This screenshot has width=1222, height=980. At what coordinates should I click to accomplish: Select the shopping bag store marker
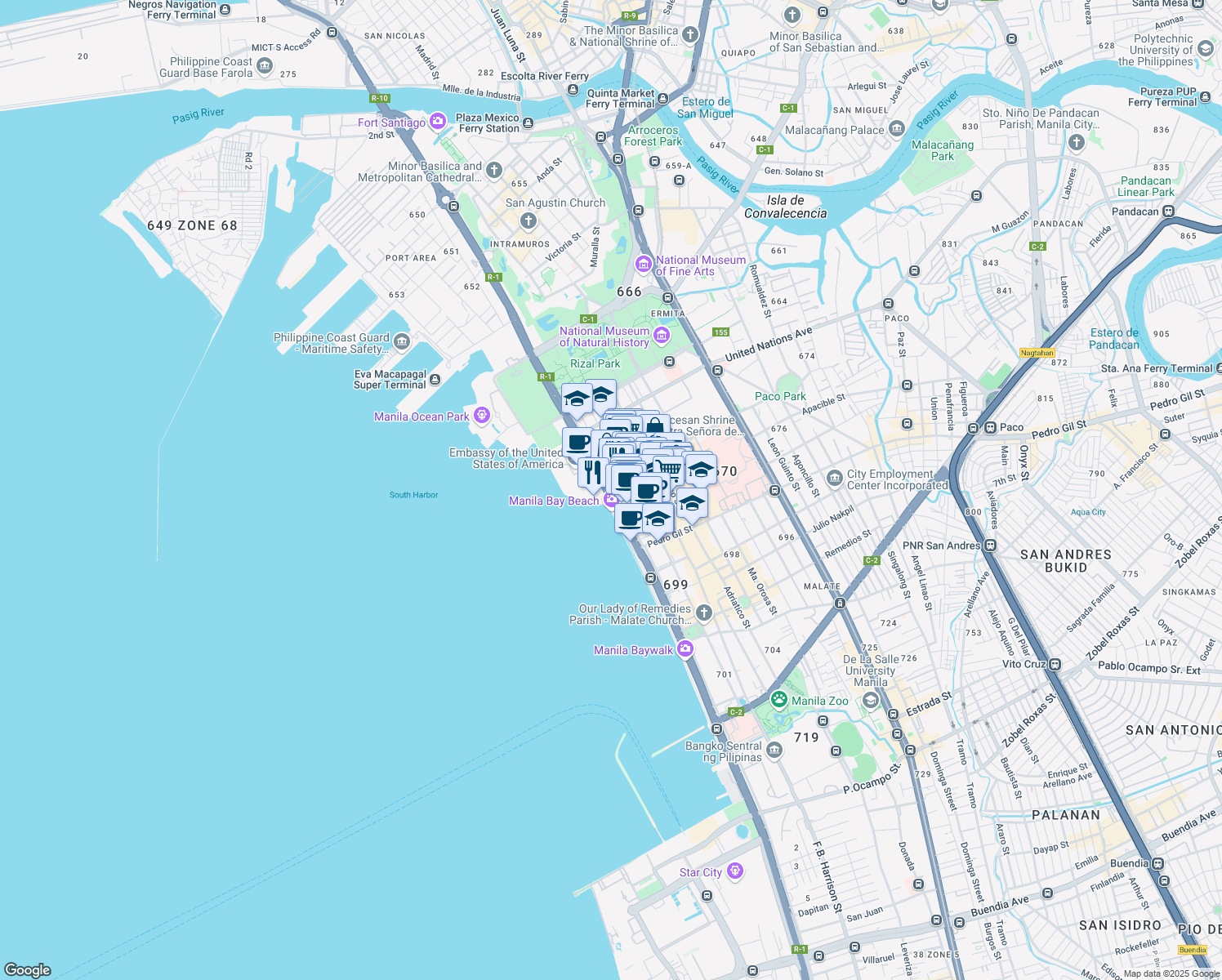click(655, 427)
